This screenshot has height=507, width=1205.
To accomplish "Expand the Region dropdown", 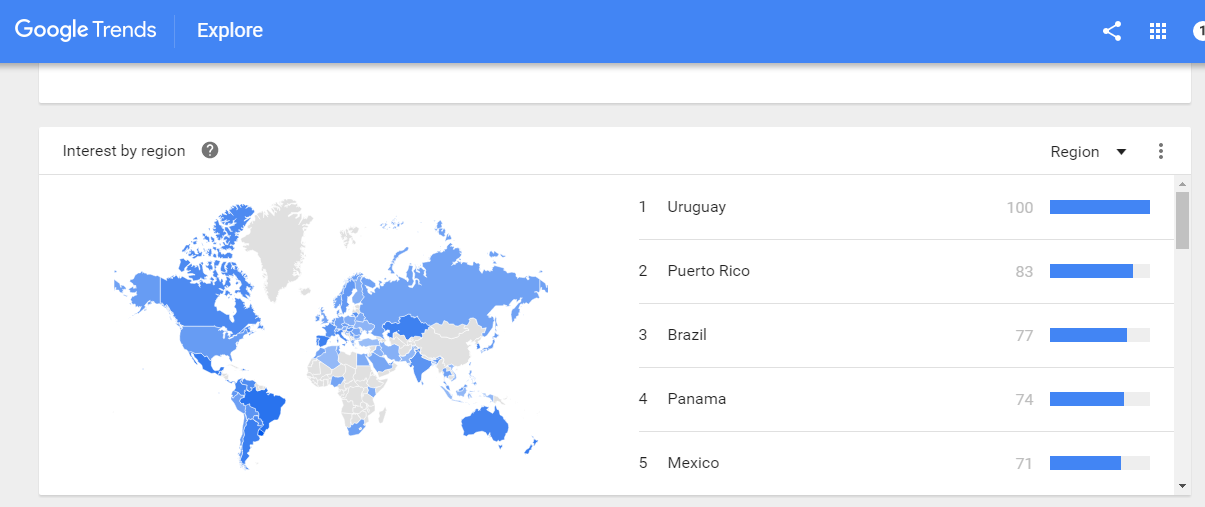I will click(1088, 152).
